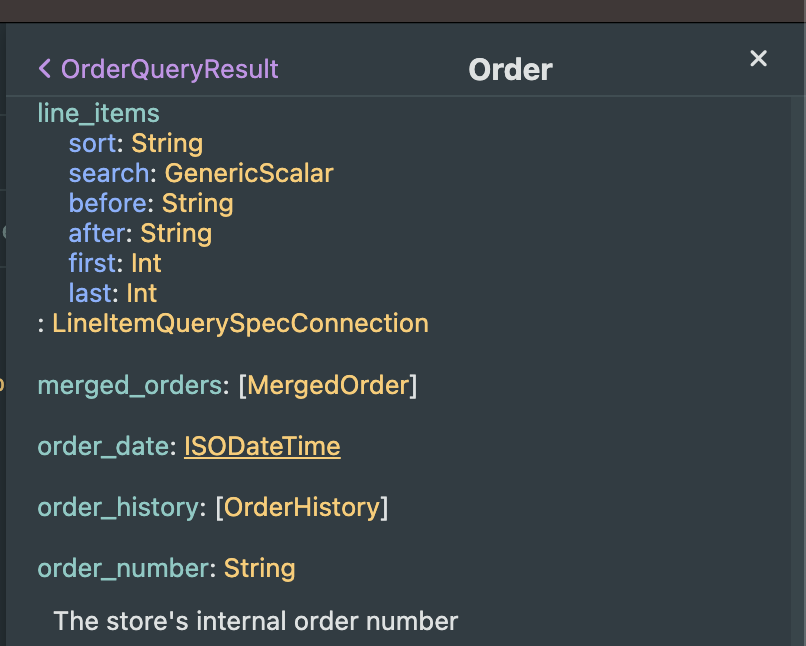Open the MergedOrder type definition
Viewport: 806px width, 646px height.
coord(328,385)
